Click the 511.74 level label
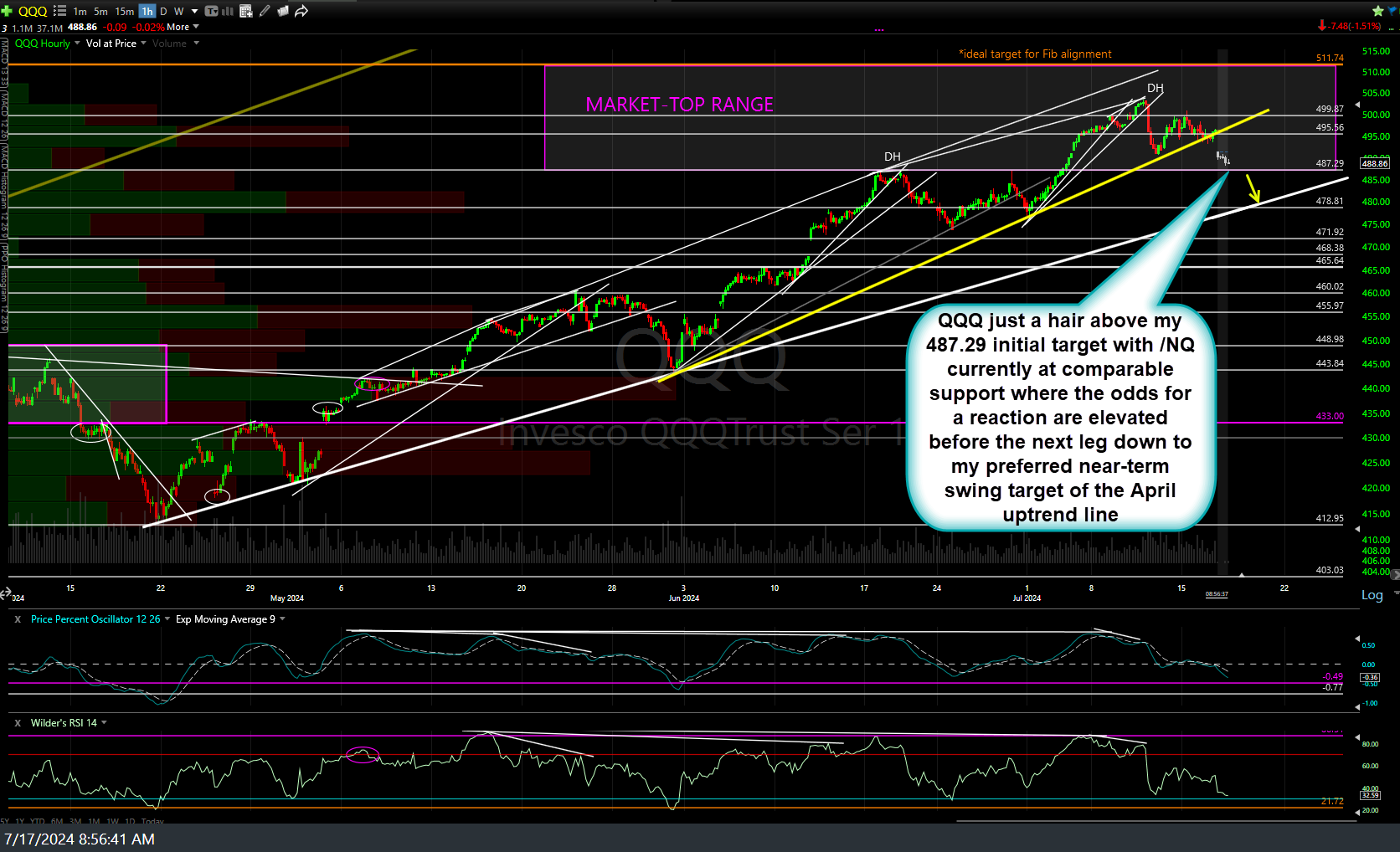The image size is (1400, 852). coord(1330,59)
